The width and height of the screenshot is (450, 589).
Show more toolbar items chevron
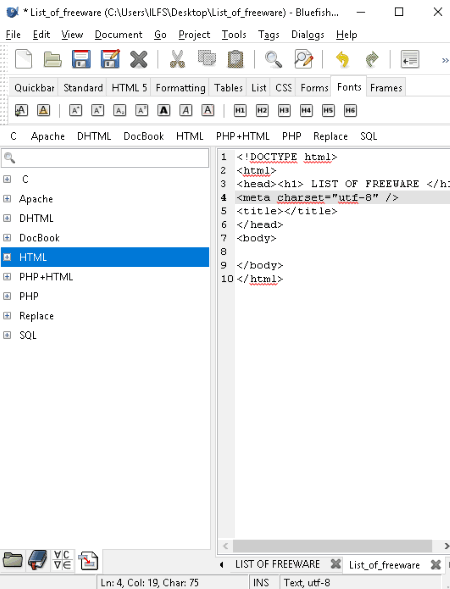coord(445,60)
